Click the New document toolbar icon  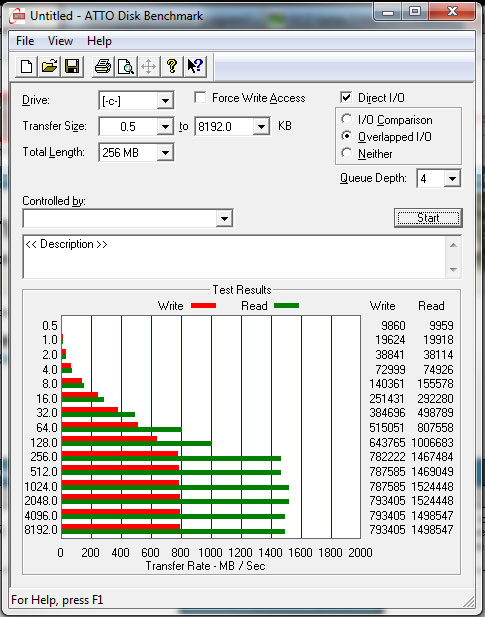(x=26, y=67)
